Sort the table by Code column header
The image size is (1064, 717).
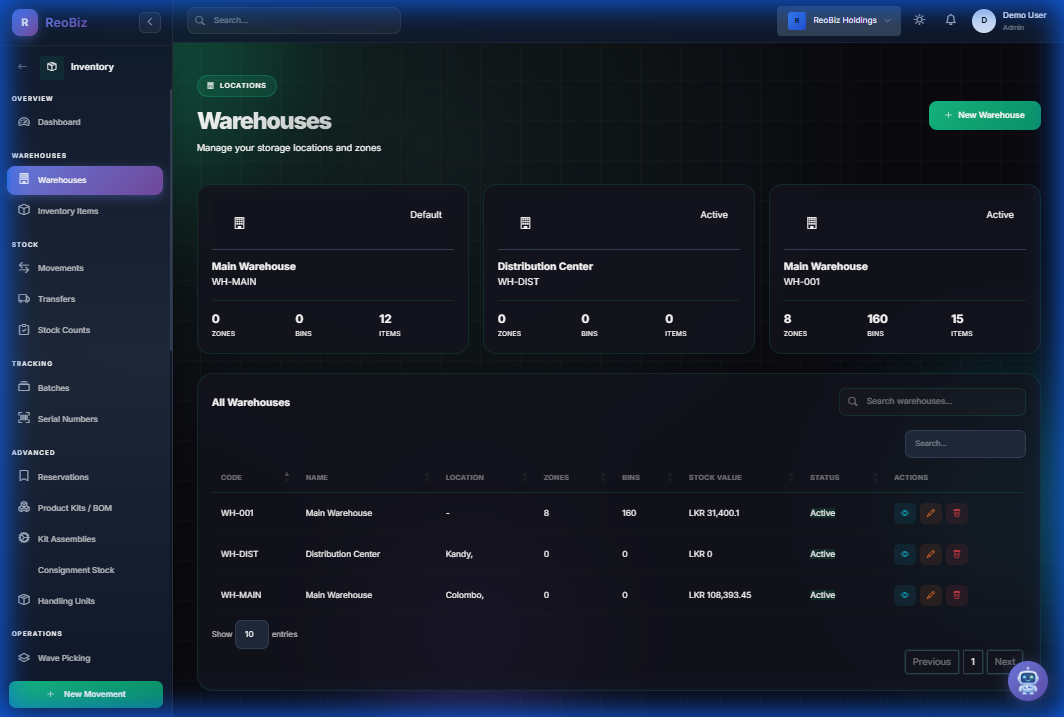[231, 478]
